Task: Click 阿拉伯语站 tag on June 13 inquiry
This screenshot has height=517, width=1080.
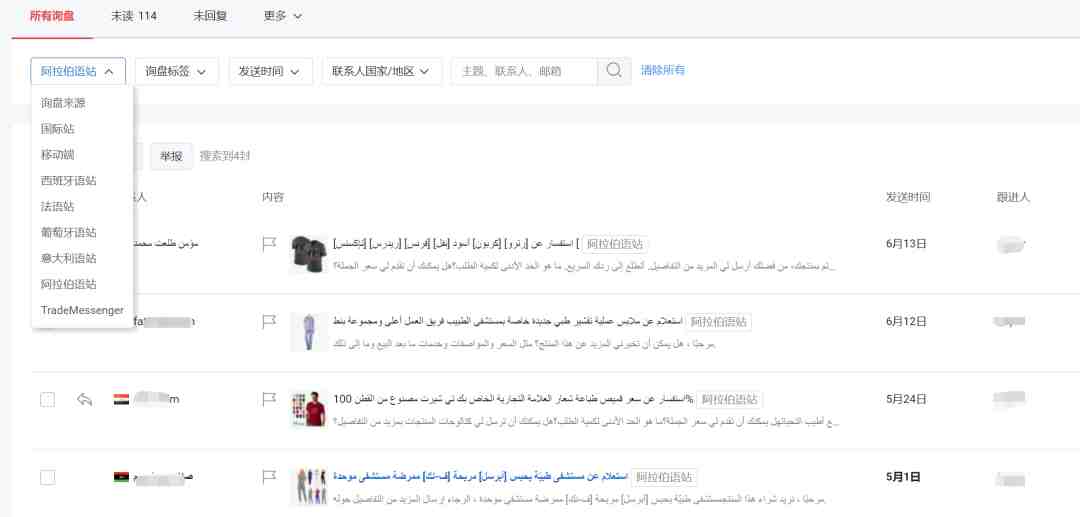Action: (614, 244)
